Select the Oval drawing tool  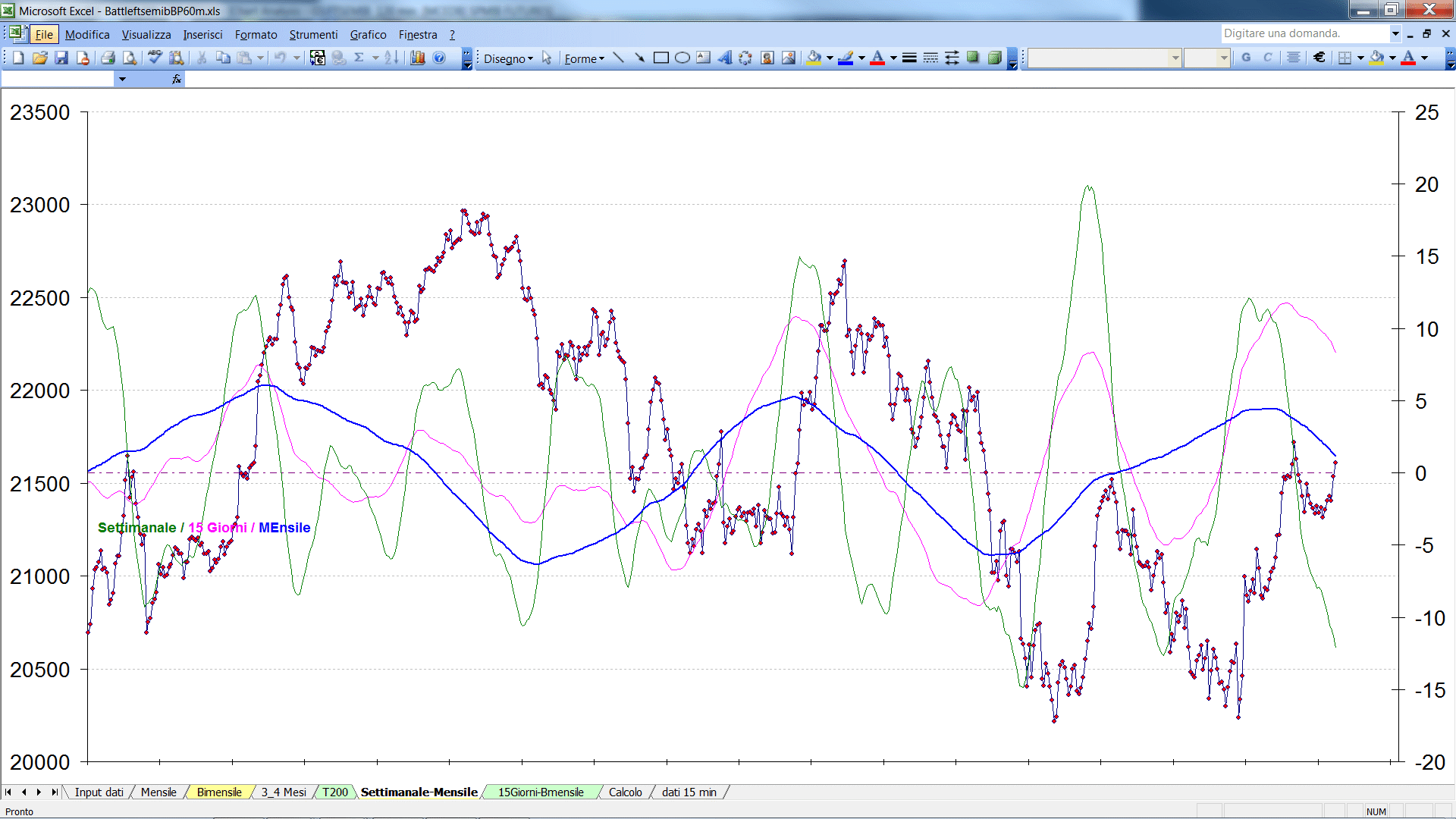click(682, 58)
